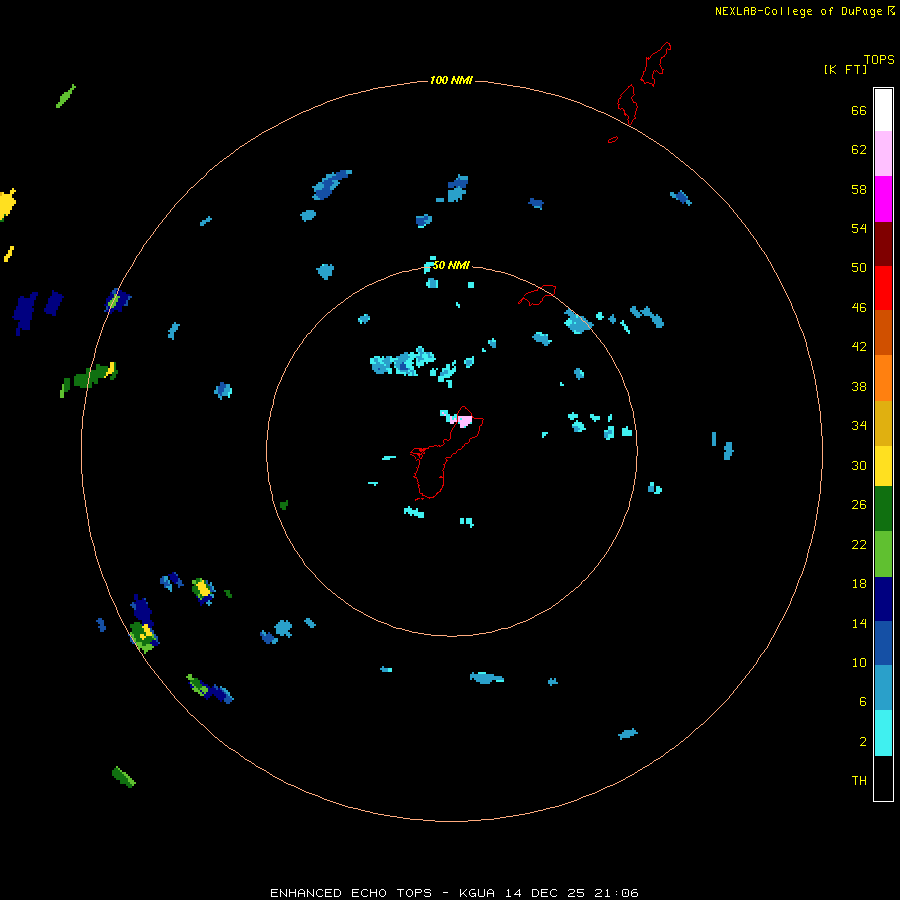Select the legend value 58
Screen dimensions: 900x900
[859, 189]
